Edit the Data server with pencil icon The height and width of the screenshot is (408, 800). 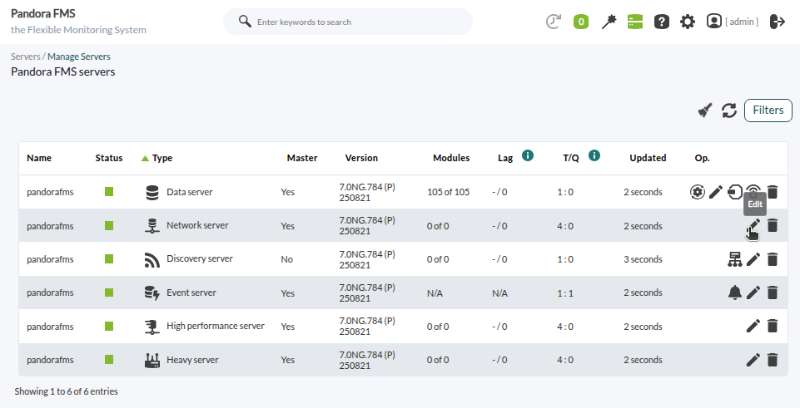716,192
